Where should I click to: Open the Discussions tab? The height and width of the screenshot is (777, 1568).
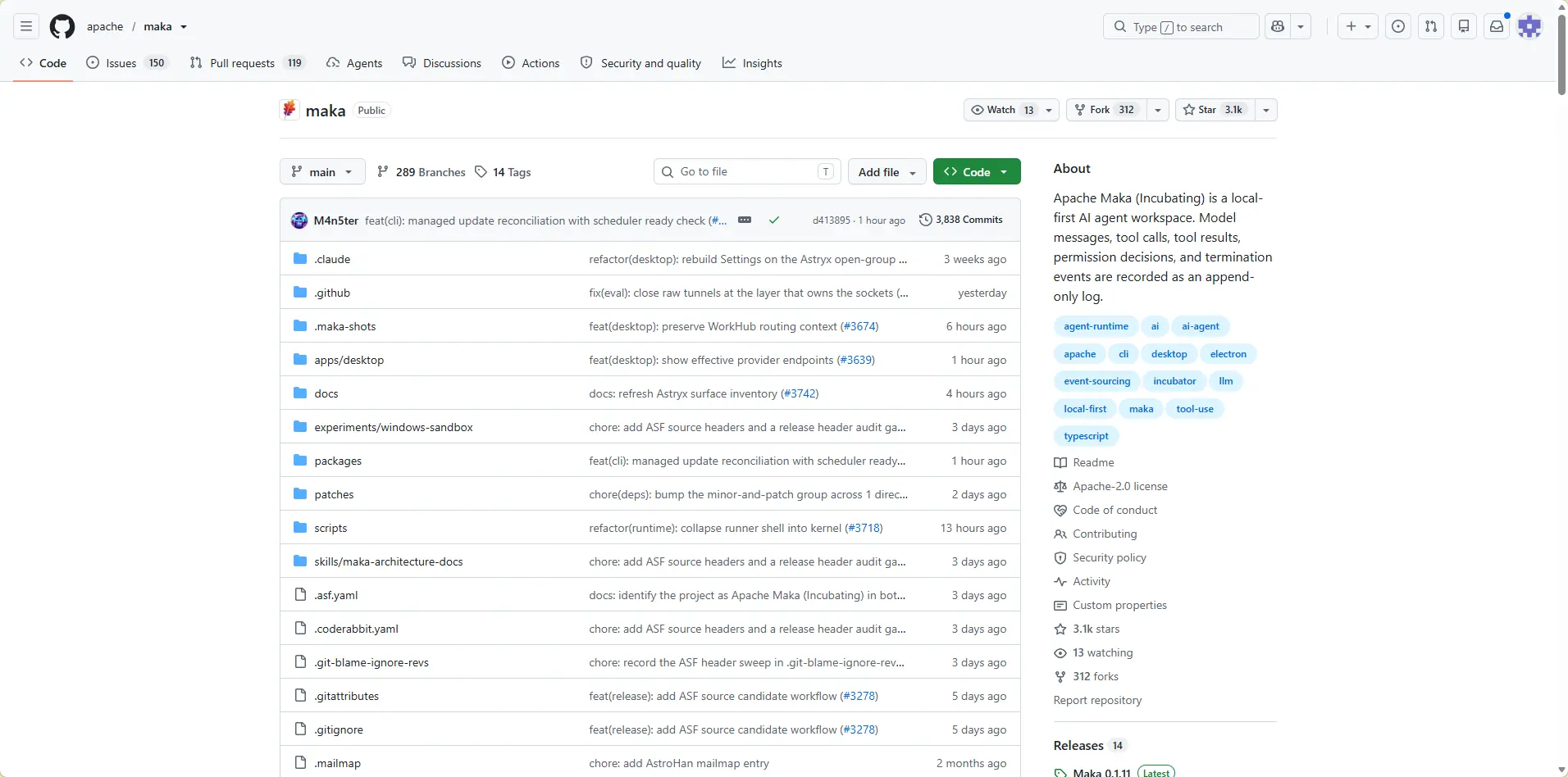(442, 63)
